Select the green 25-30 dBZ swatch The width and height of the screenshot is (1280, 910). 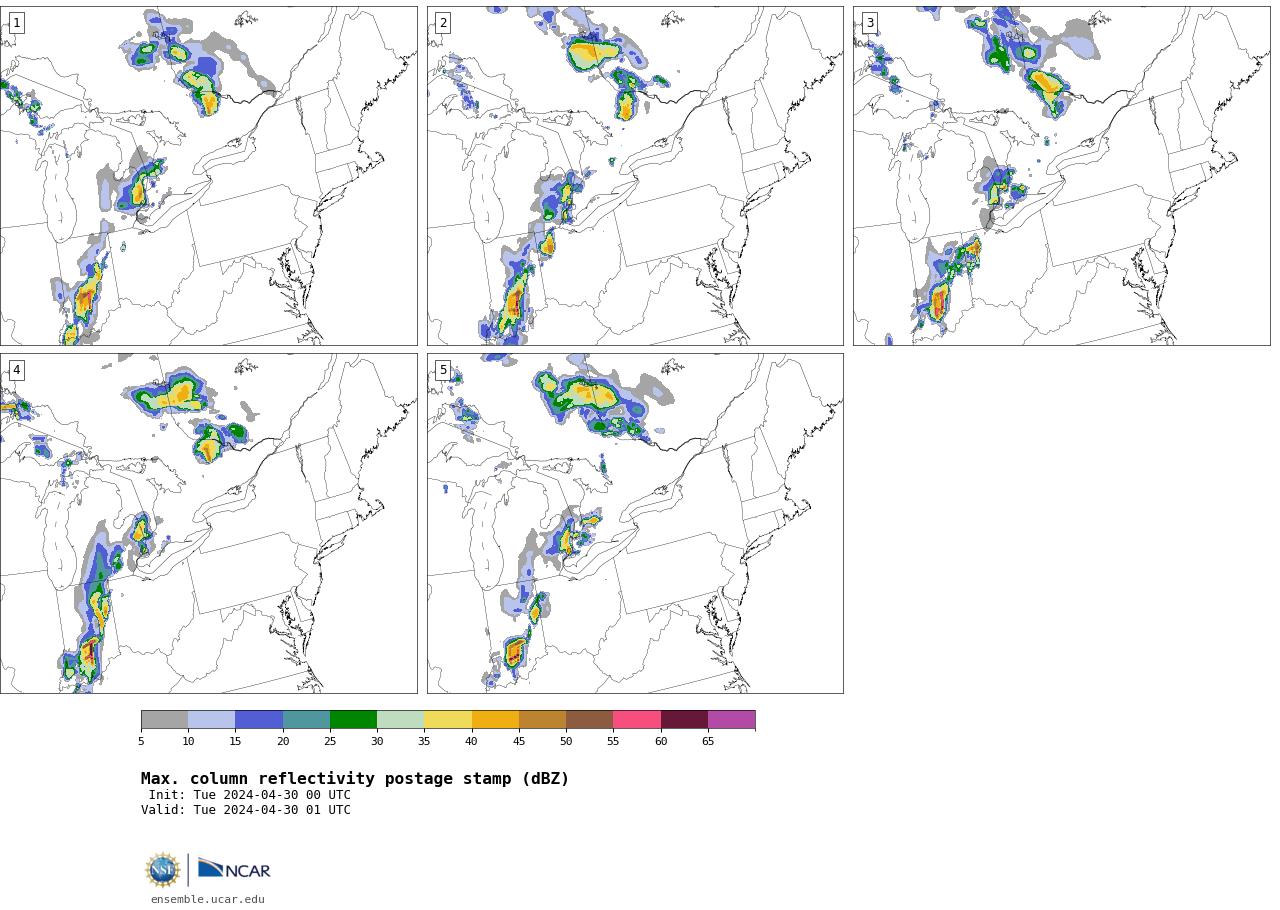tap(353, 720)
